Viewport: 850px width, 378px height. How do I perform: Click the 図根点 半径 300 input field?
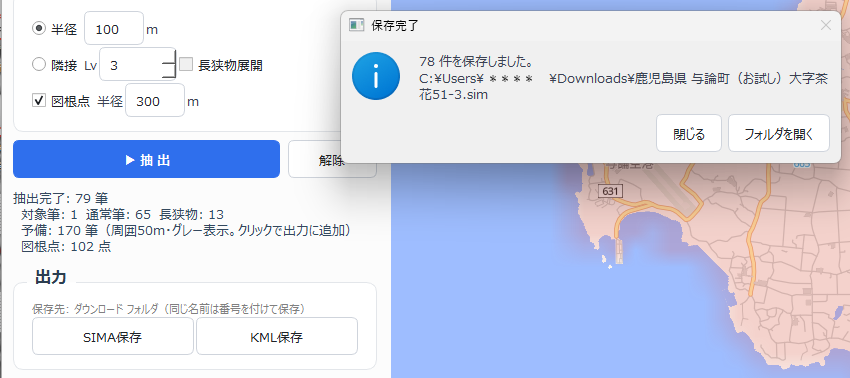[155, 101]
